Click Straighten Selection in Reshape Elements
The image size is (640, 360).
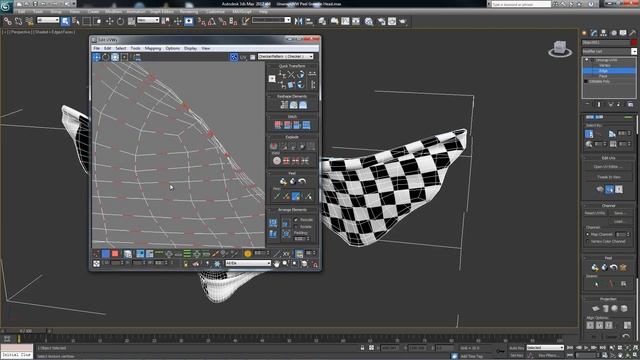[284, 105]
